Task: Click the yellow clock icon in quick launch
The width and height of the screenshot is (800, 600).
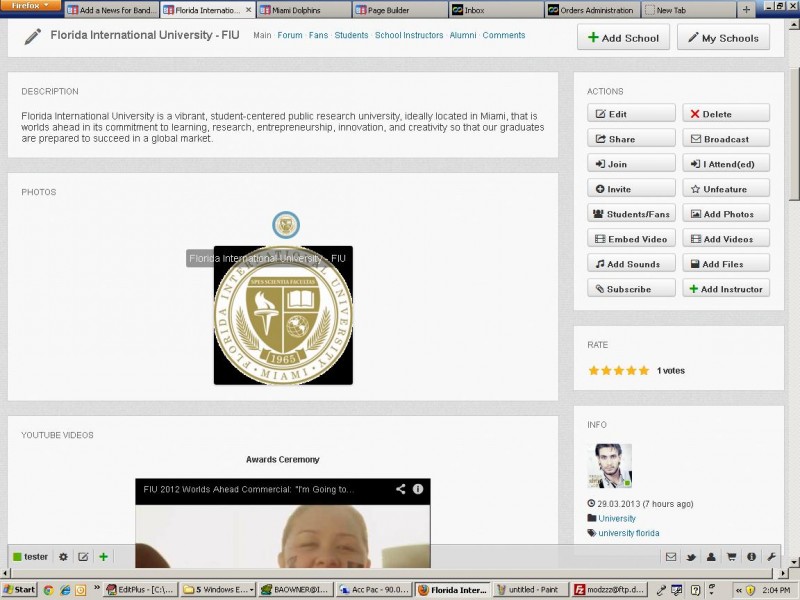Action: 81,590
